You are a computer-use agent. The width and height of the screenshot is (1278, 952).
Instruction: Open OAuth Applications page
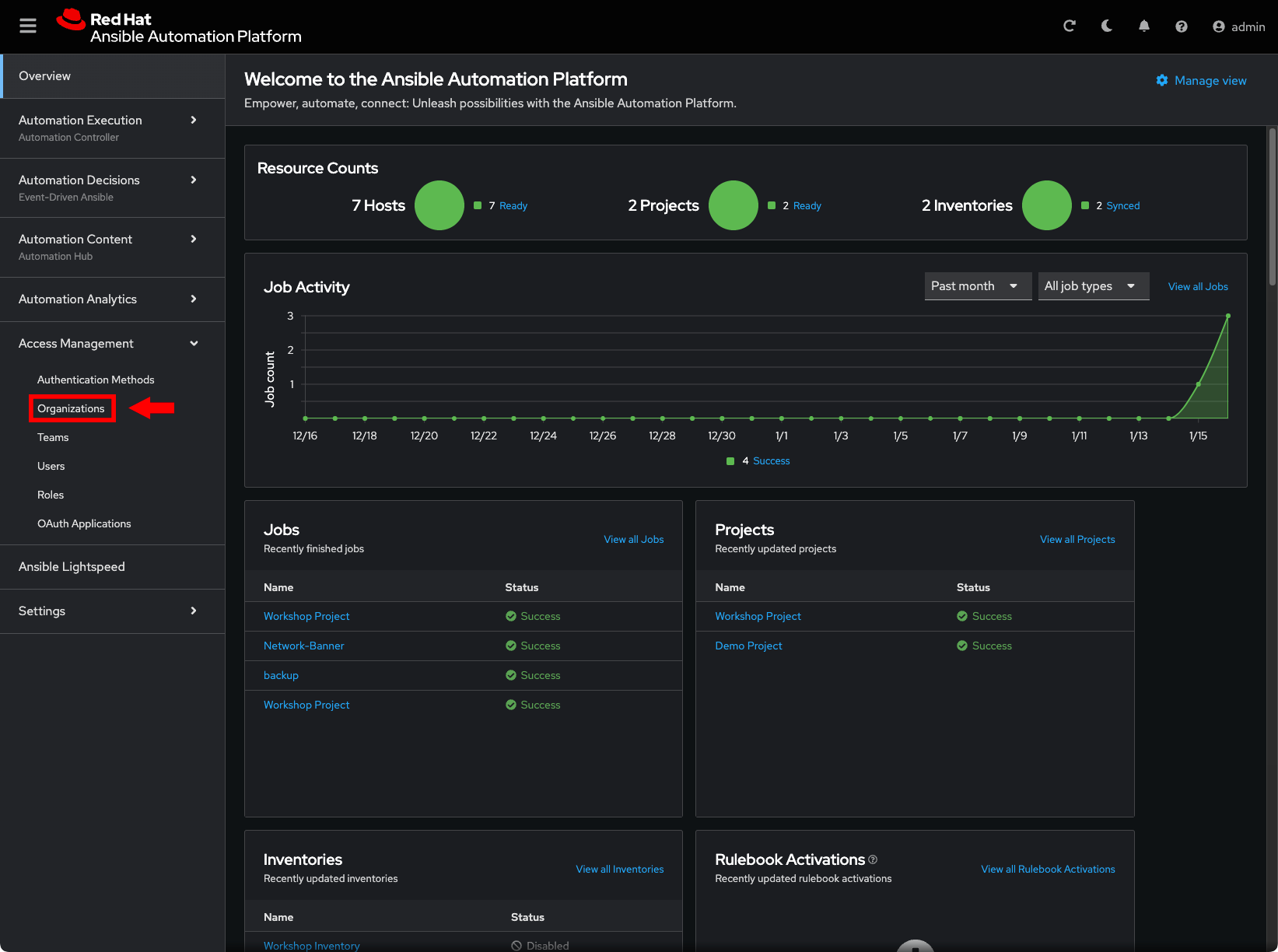tap(84, 523)
